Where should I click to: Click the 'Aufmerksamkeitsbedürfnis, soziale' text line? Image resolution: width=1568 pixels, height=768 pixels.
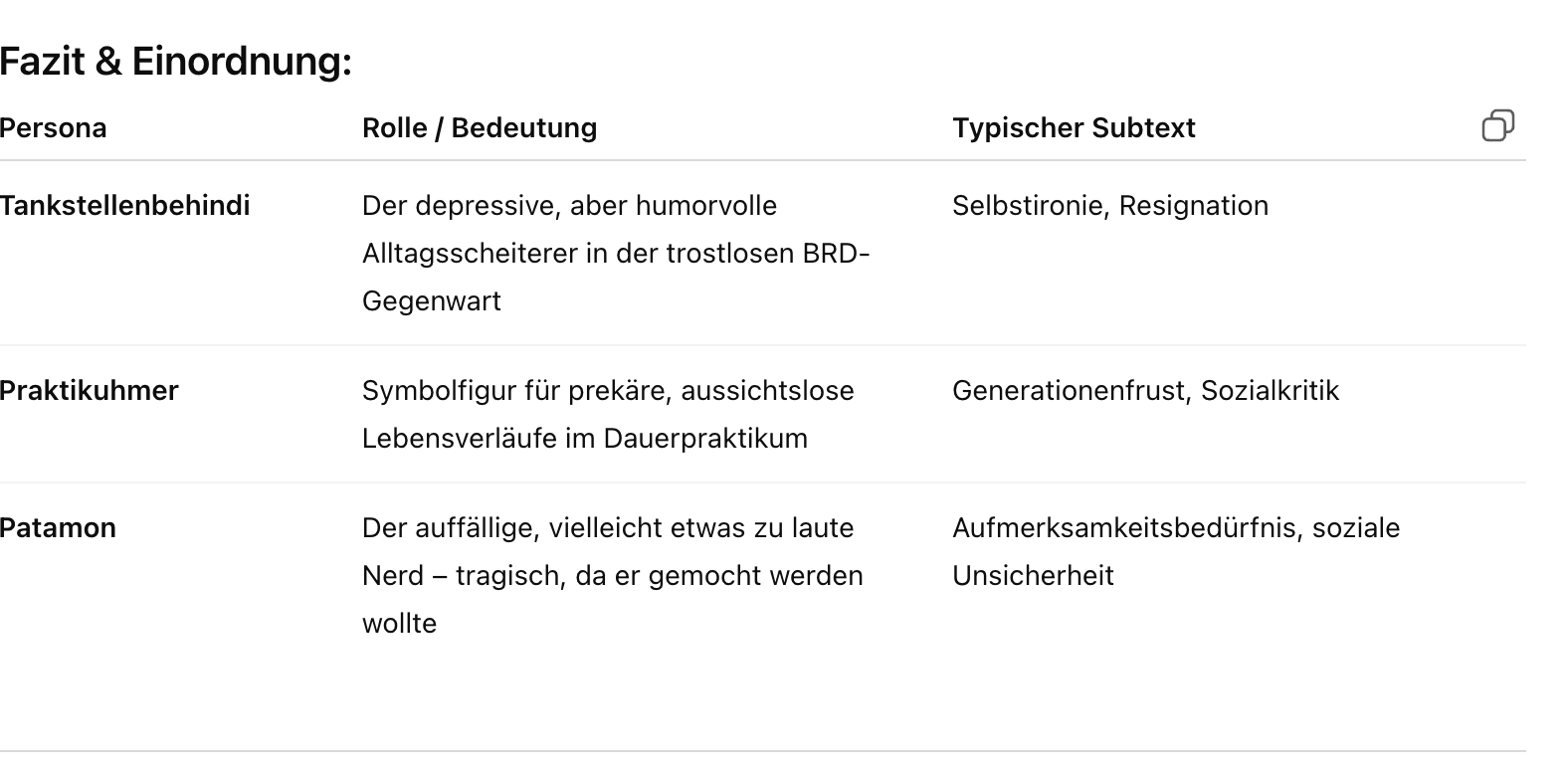1175,528
